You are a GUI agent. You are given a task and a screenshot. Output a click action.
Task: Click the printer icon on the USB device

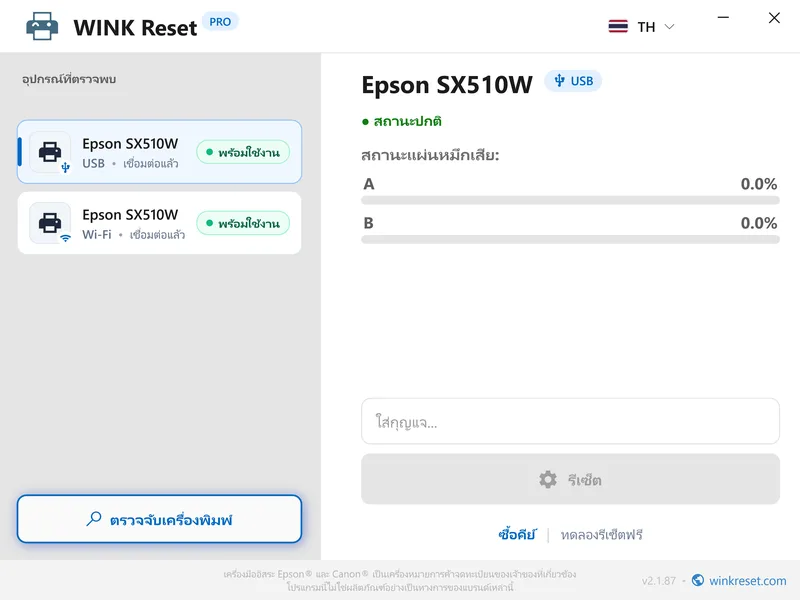click(50, 152)
